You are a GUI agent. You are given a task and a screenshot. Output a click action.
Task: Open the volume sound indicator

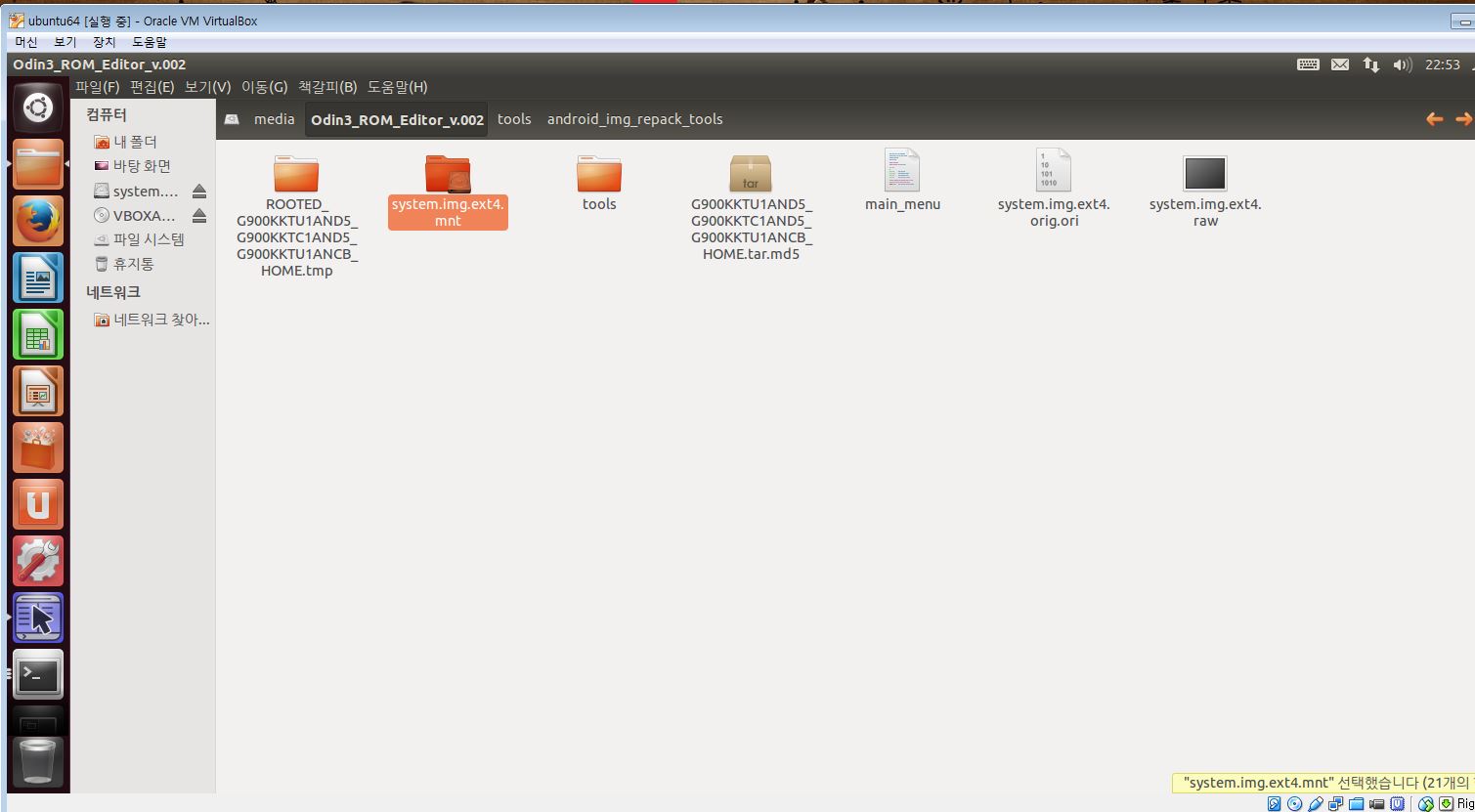(x=1403, y=64)
